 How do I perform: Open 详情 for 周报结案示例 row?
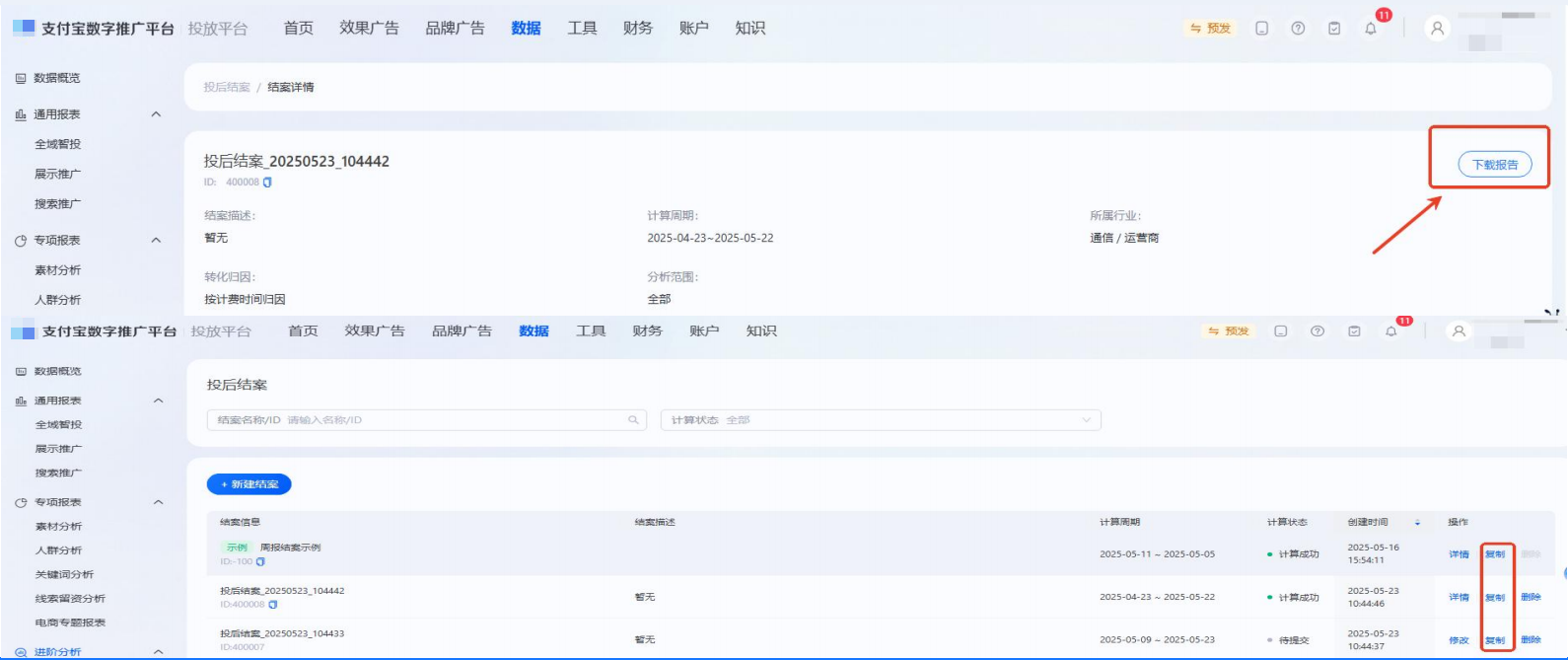coord(1459,554)
